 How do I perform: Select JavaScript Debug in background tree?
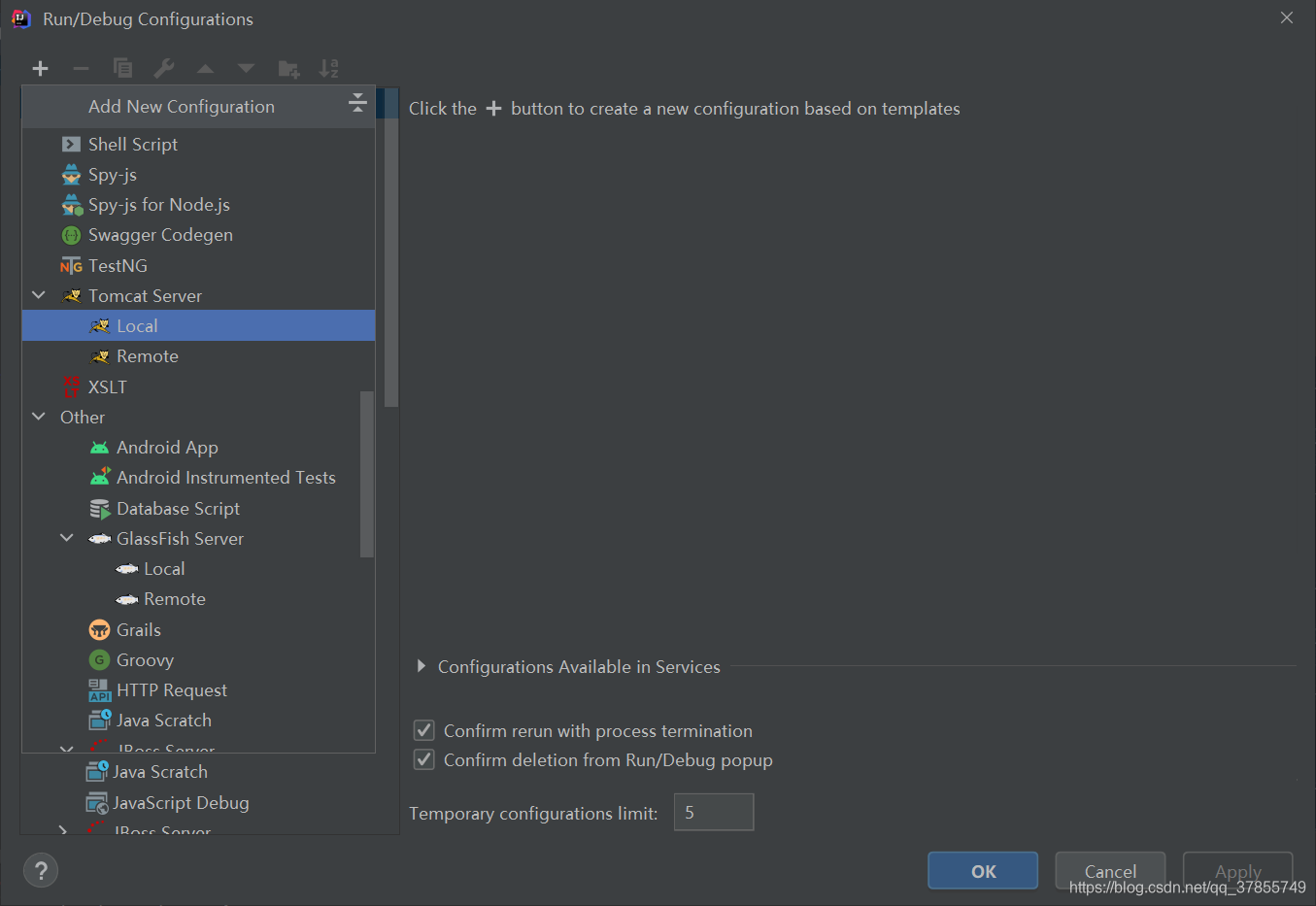coord(181,803)
